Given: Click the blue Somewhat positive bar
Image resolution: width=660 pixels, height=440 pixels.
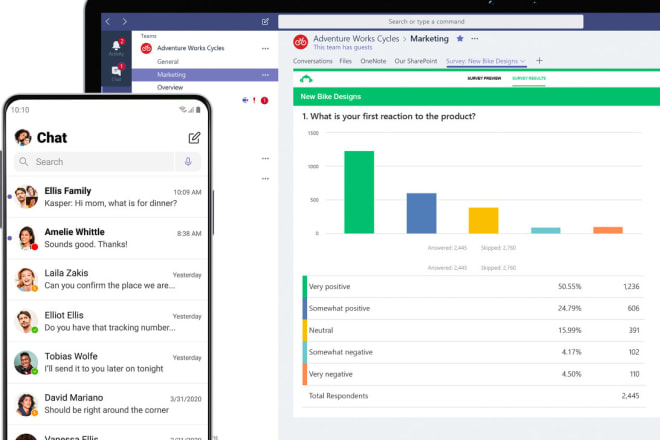Looking at the screenshot, I should 421,213.
